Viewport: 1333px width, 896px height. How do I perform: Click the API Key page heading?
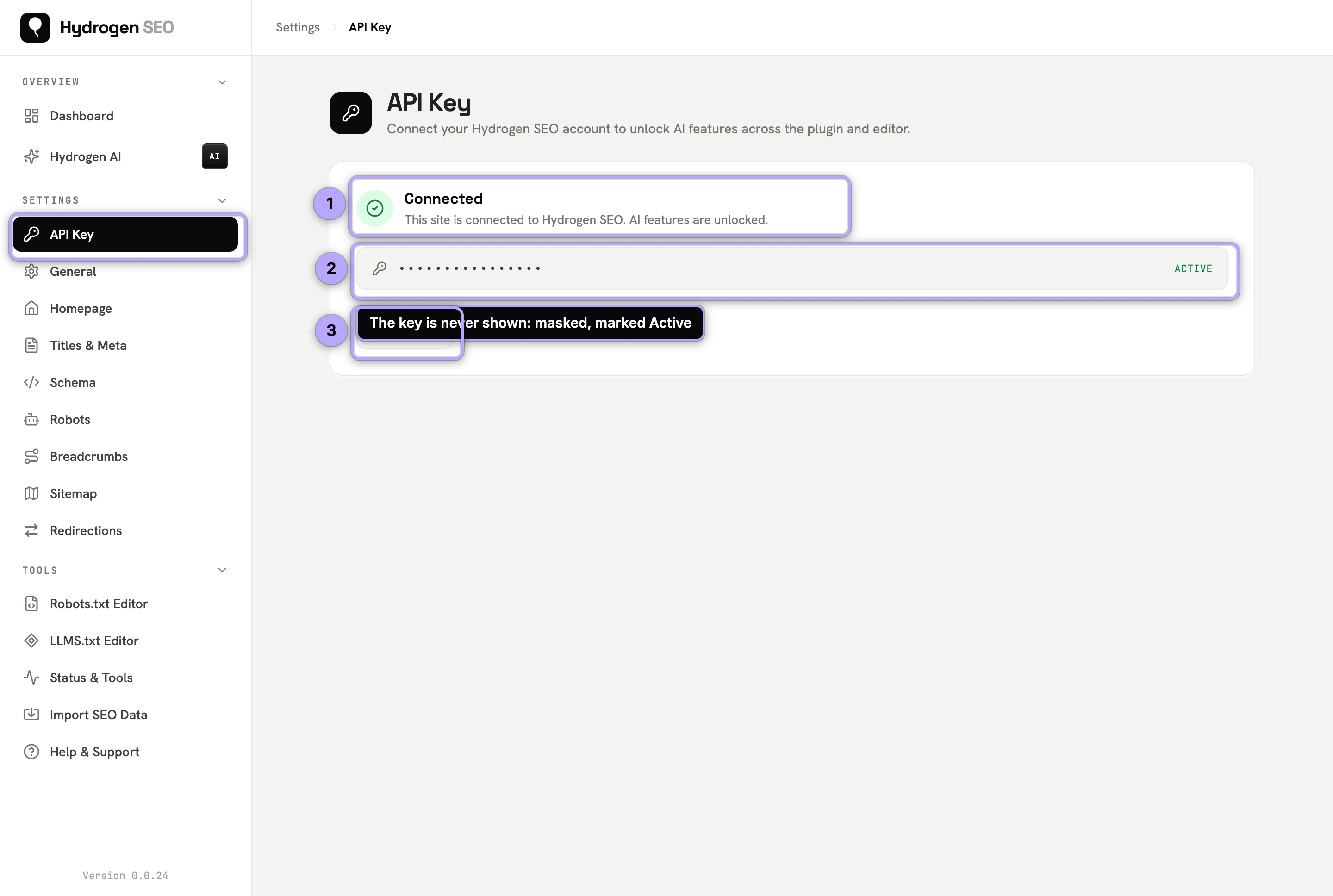point(429,103)
